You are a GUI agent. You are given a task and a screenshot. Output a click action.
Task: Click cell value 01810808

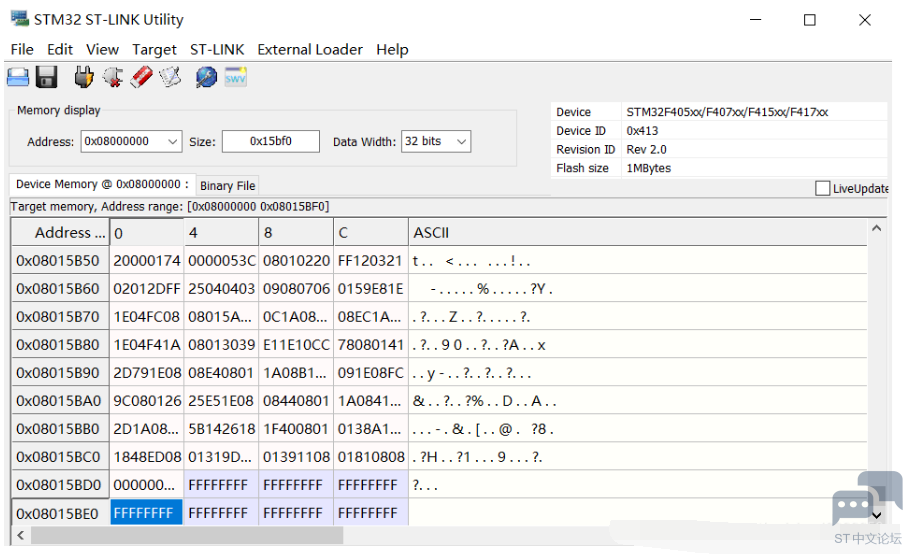(371, 457)
